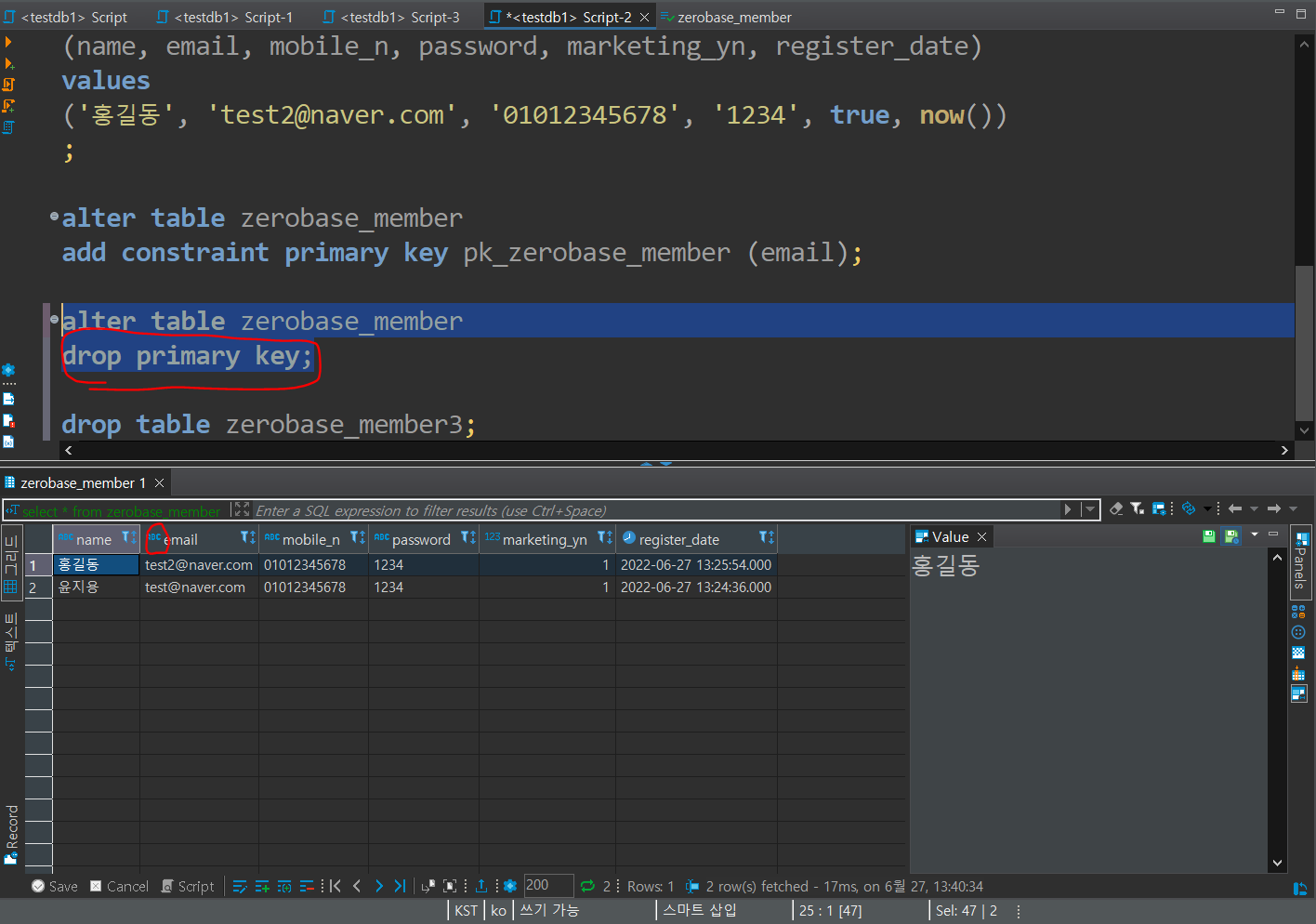Screen dimensions: 1316x924
Task: Navigate back with the left arrow
Action: pyautogui.click(x=1235, y=509)
